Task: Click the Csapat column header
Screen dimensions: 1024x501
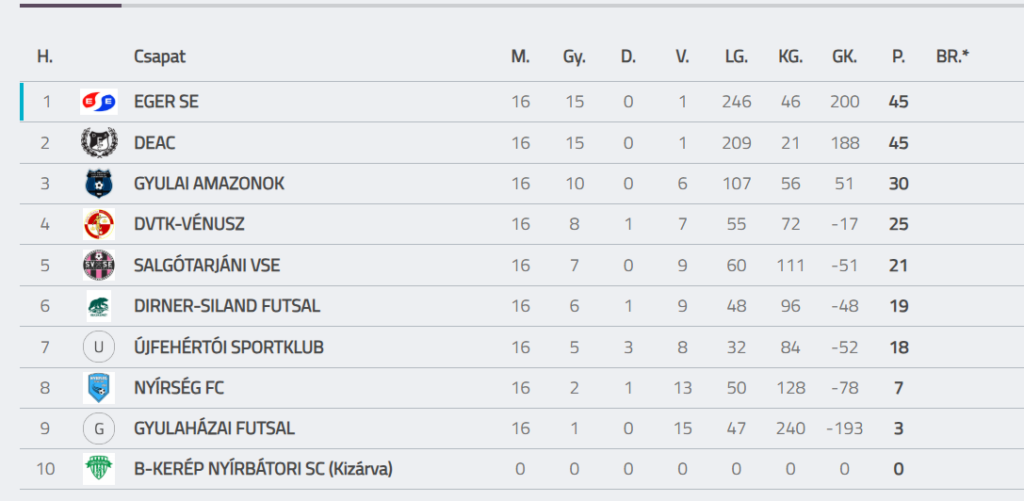Action: (160, 57)
